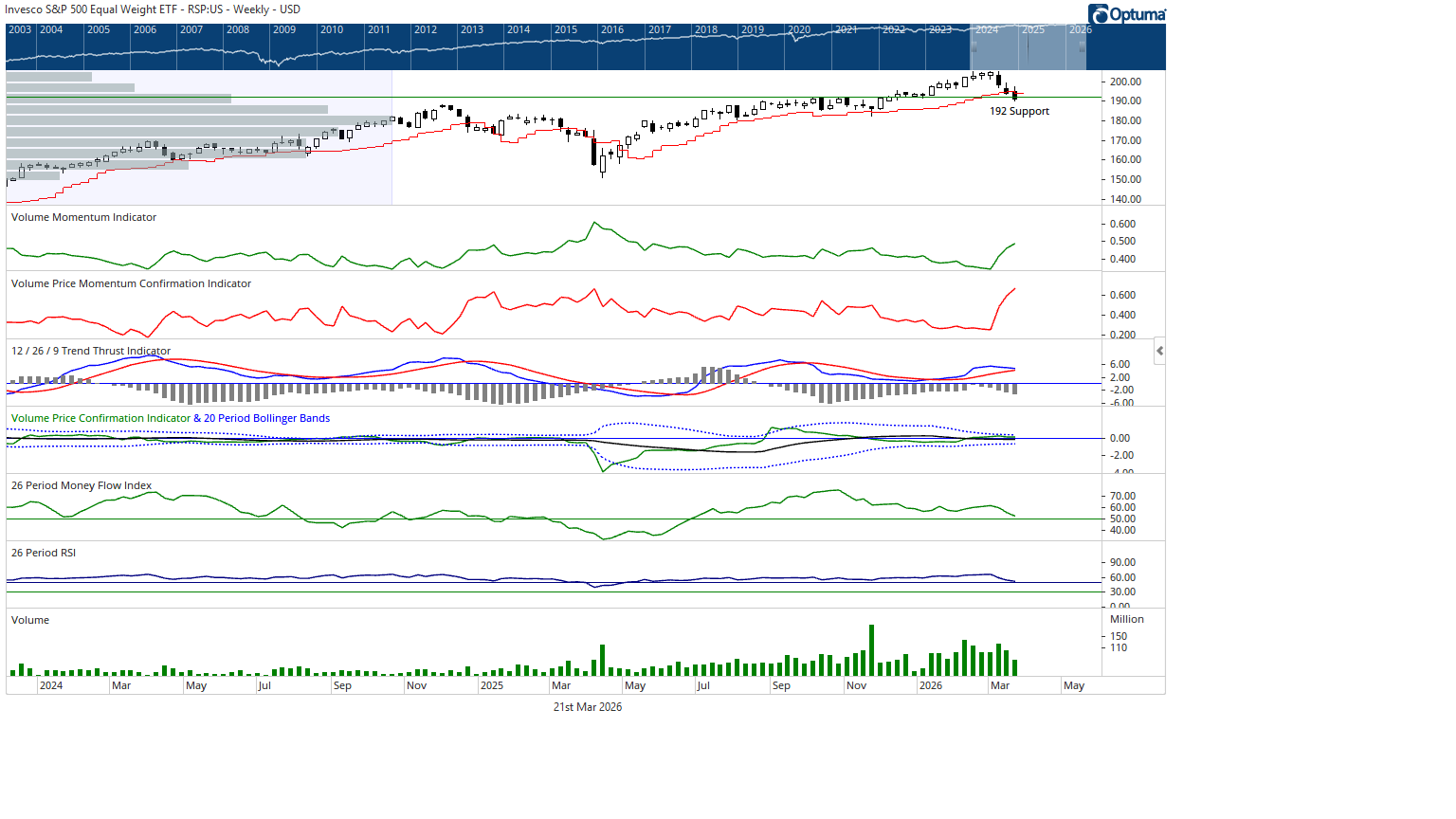Screen dimensions: 1456x819
Task: Click Volume Price Momentum Confirmation Indicator title
Action: [131, 284]
